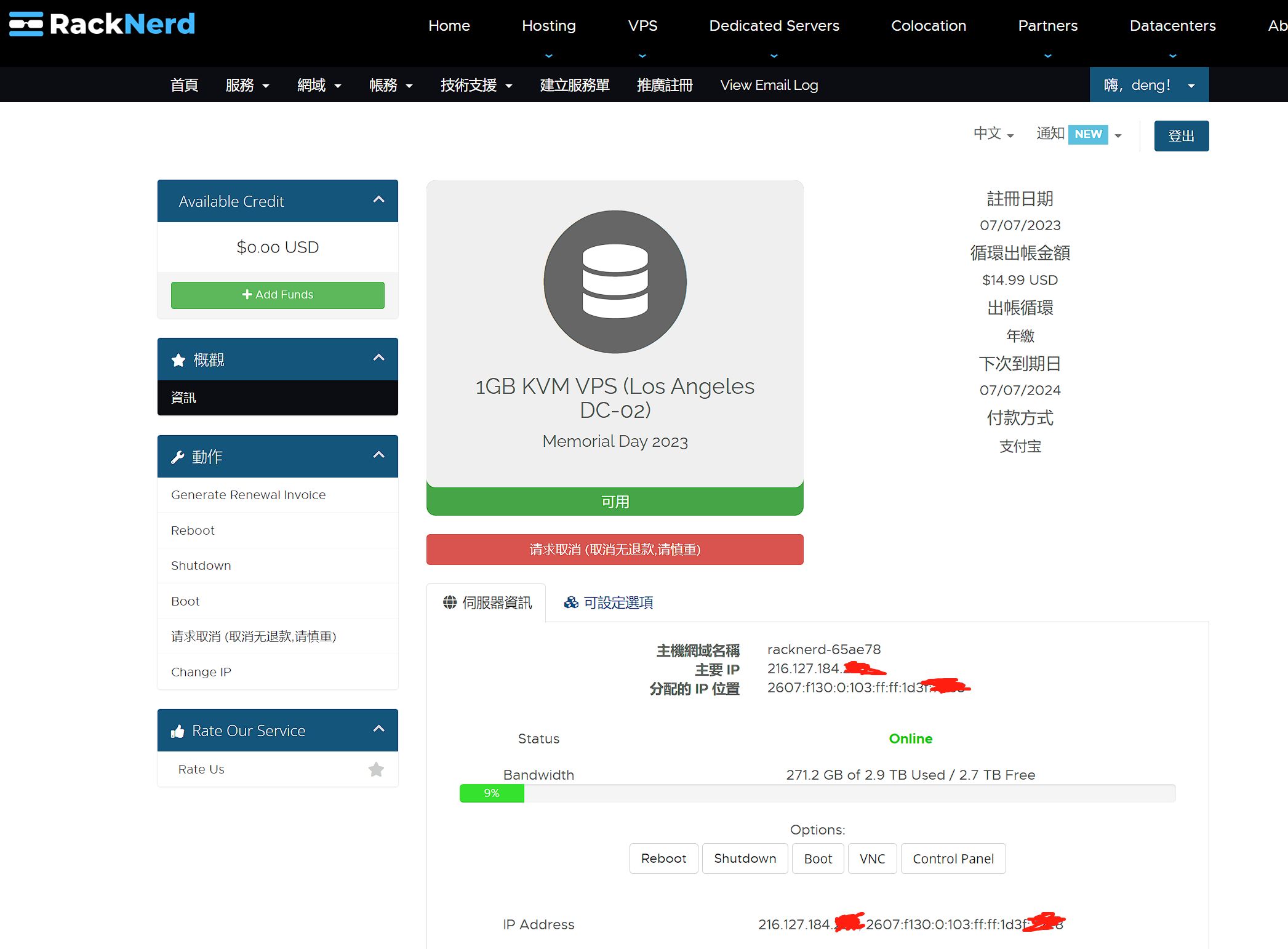Click the server database icon image

(615, 282)
